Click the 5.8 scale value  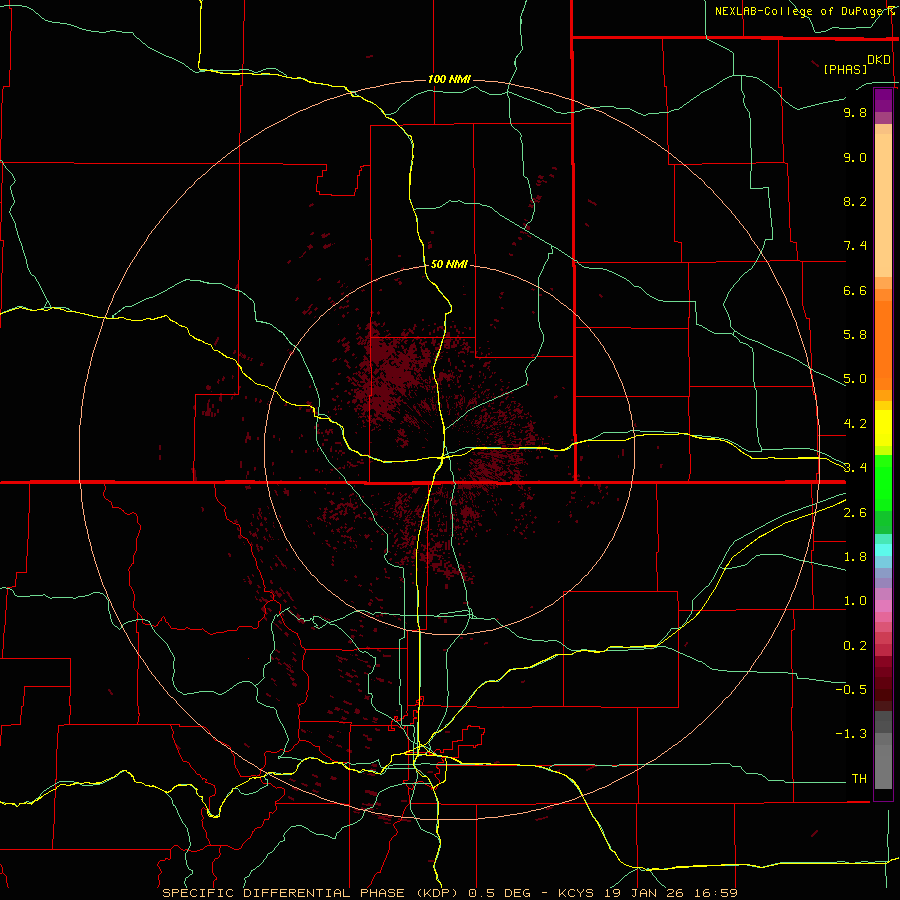tap(855, 335)
